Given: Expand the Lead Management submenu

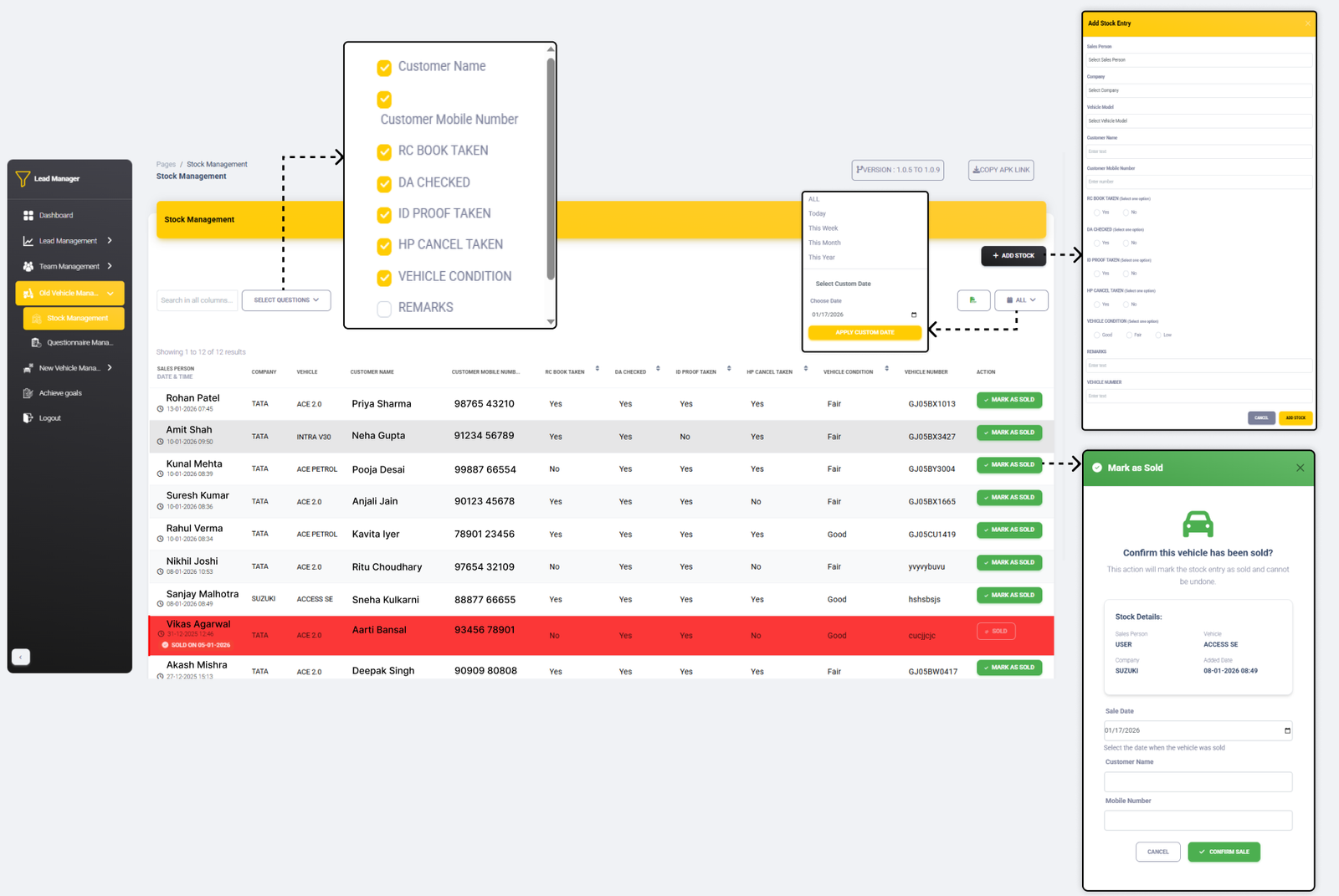Looking at the screenshot, I should click(x=110, y=241).
